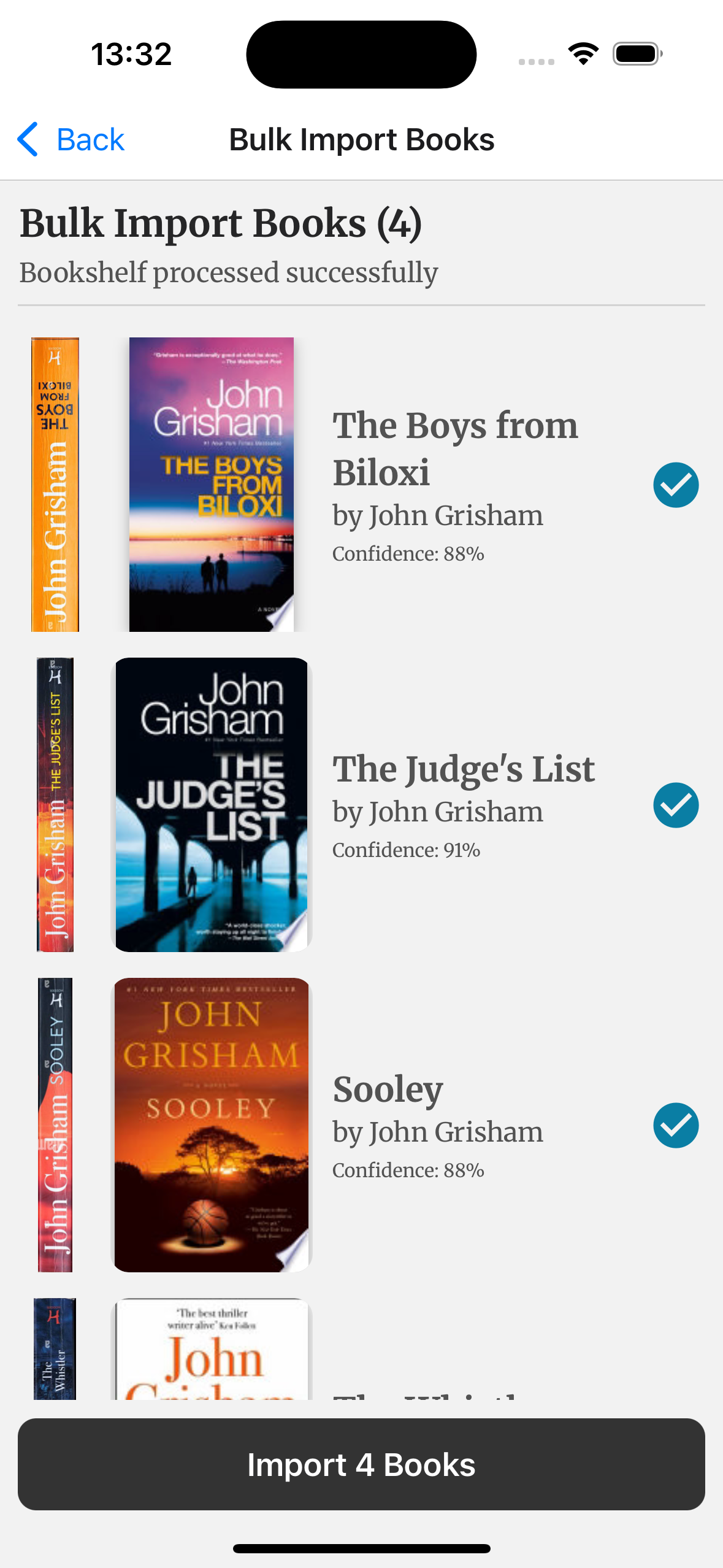Image resolution: width=723 pixels, height=1568 pixels.
Task: Toggle the Sooley book checkmark
Action: 675,1125
